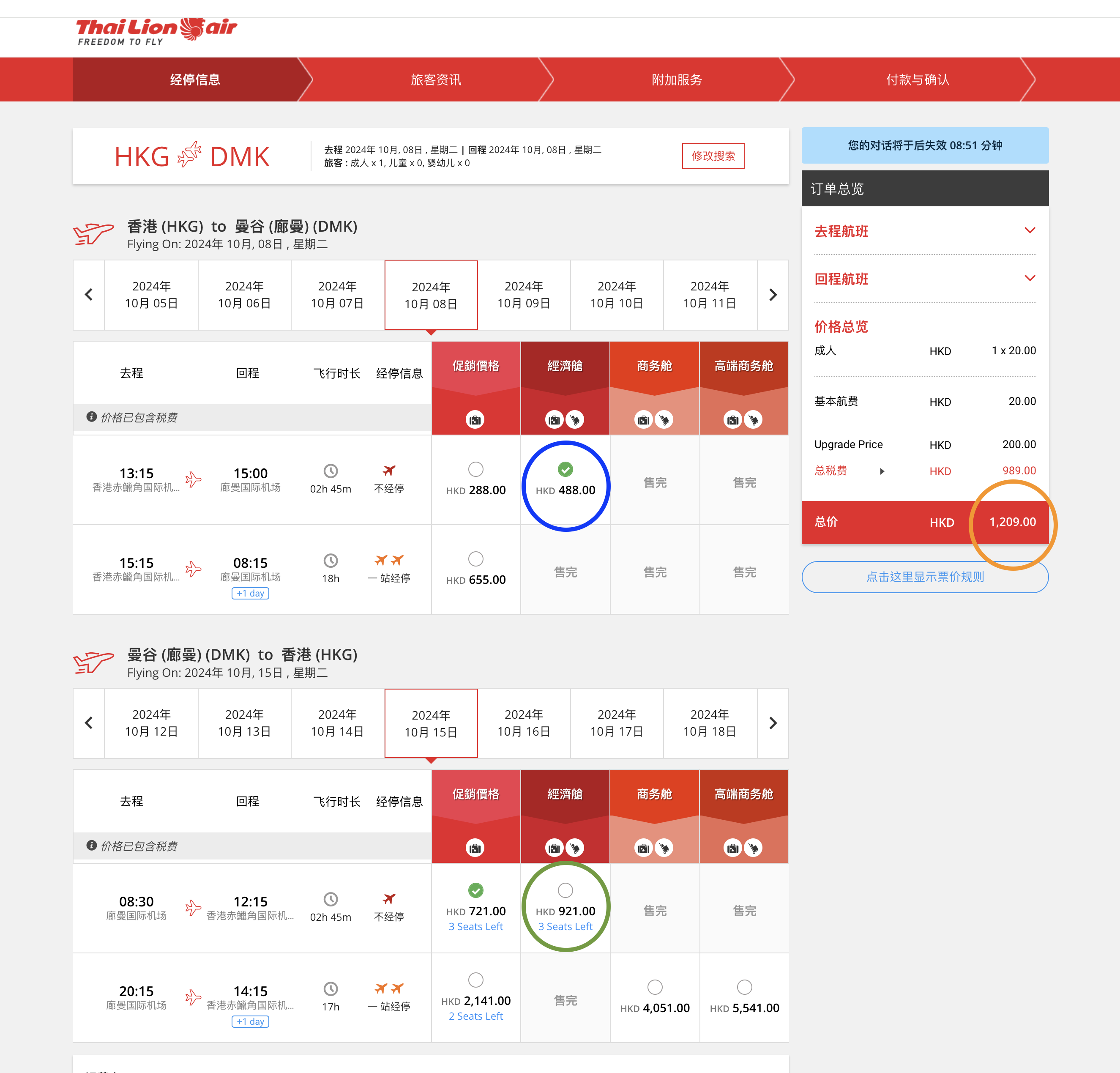Viewport: 1120px width, 1073px height.
Task: Click previous dates arrow for outbound flights
Action: 89,295
